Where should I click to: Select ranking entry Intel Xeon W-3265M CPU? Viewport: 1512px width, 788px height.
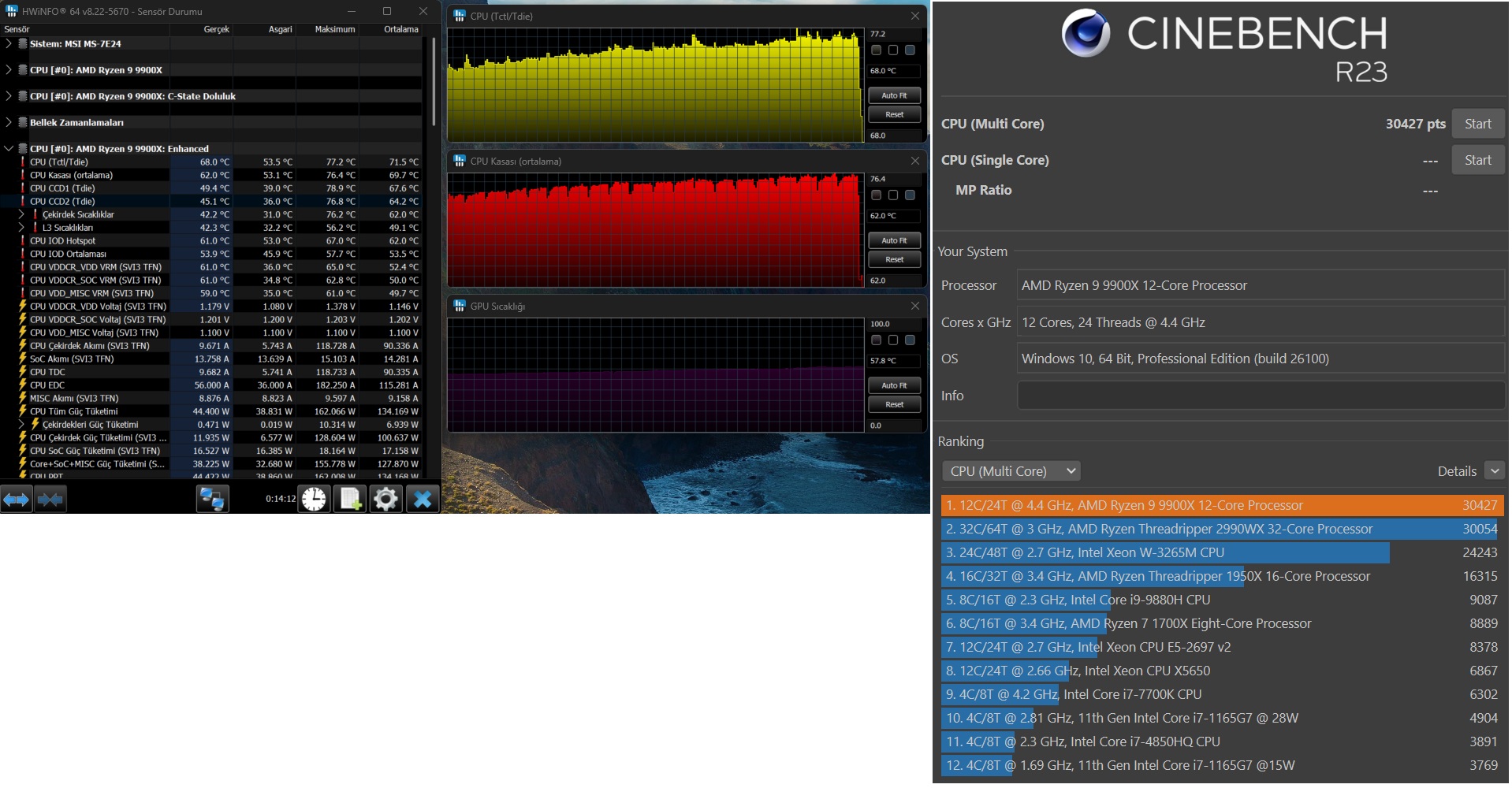1222,552
